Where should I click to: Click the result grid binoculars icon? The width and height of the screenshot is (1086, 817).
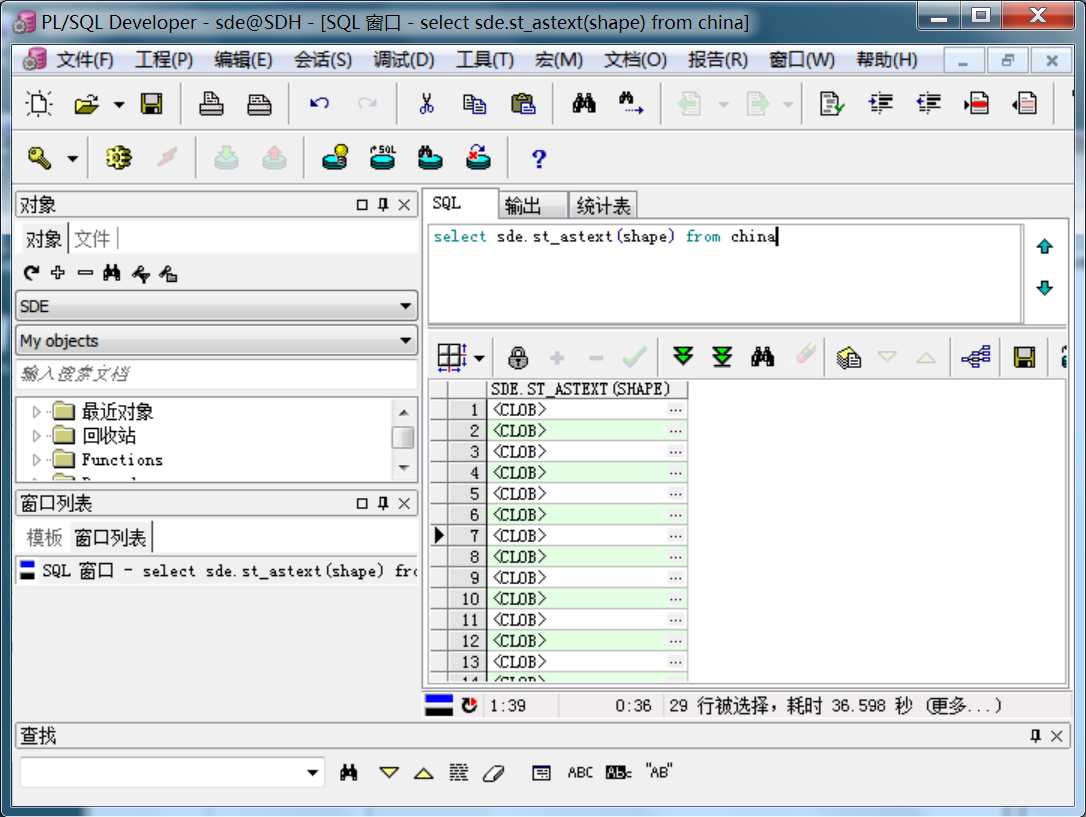(762, 357)
